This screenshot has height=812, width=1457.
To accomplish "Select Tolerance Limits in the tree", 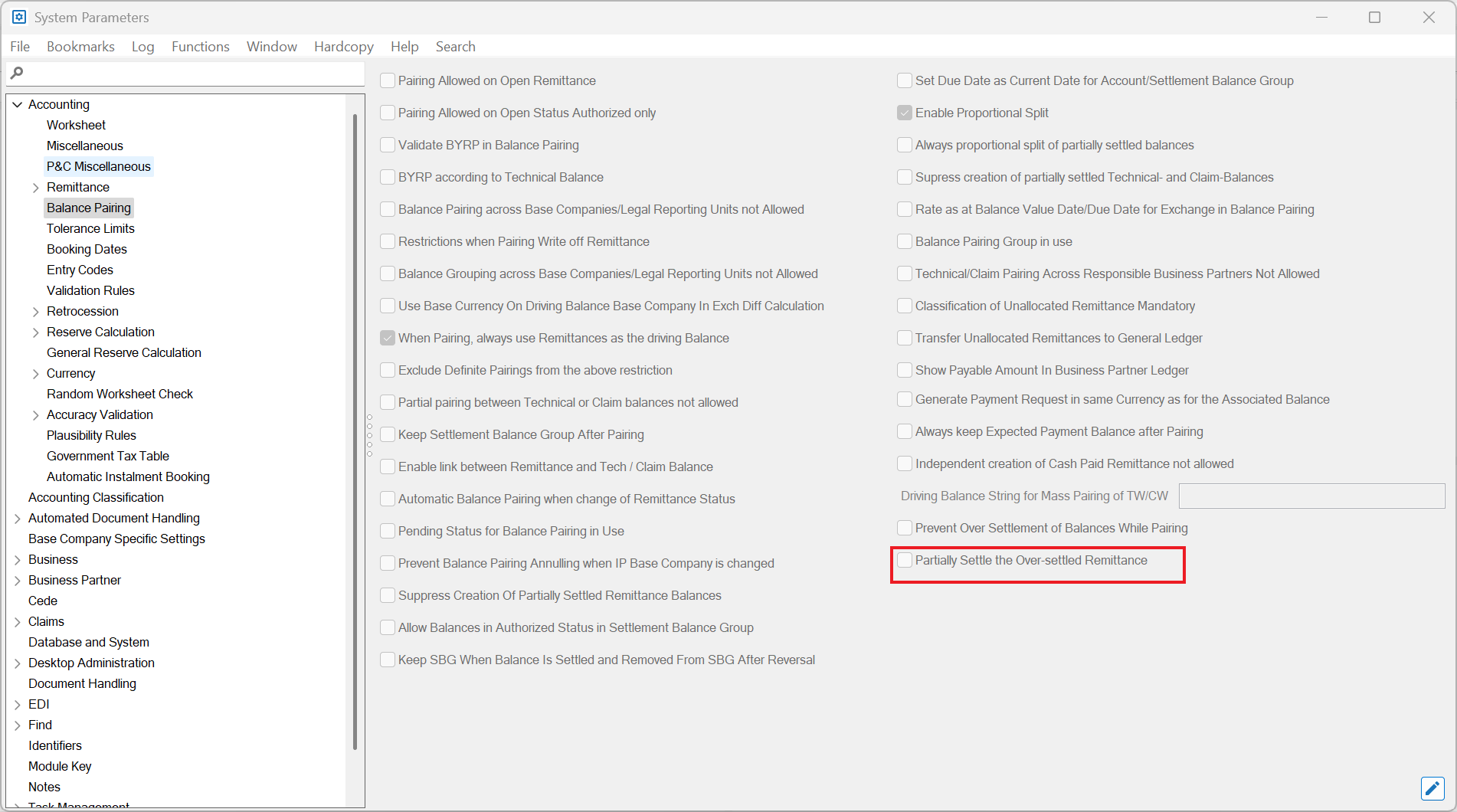I will [90, 228].
